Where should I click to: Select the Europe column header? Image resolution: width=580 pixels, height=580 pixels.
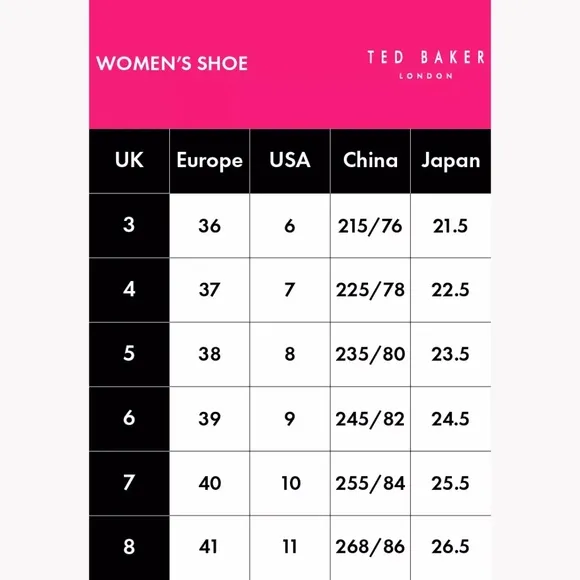click(x=209, y=161)
